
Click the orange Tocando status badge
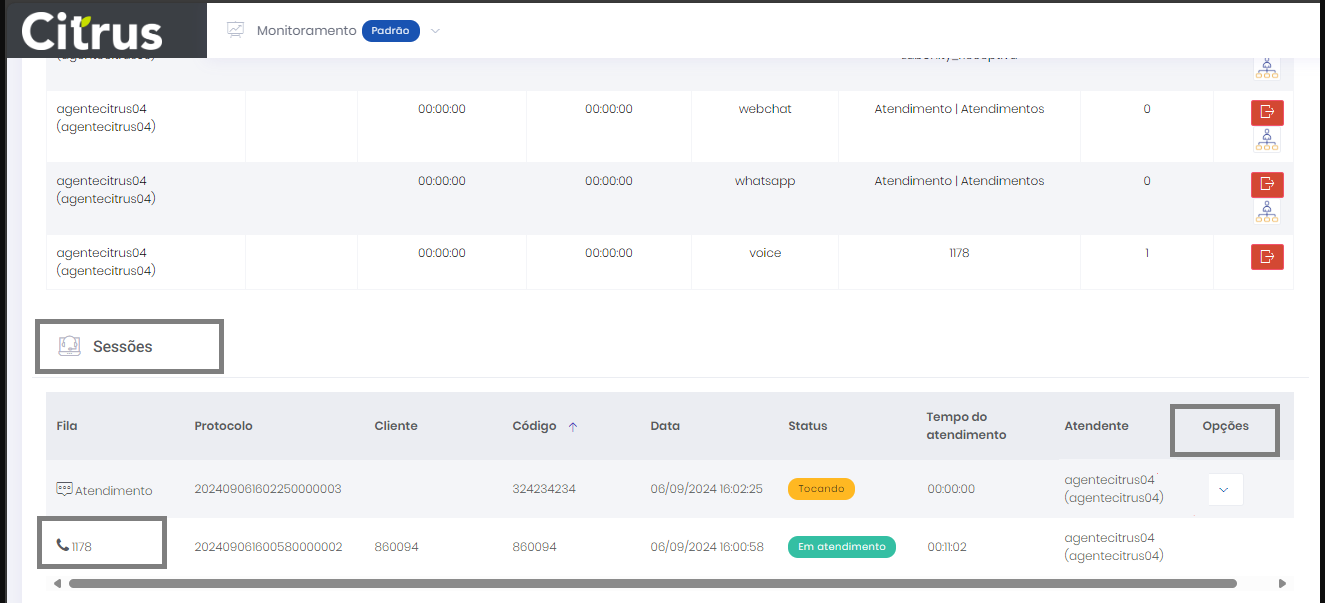click(821, 489)
